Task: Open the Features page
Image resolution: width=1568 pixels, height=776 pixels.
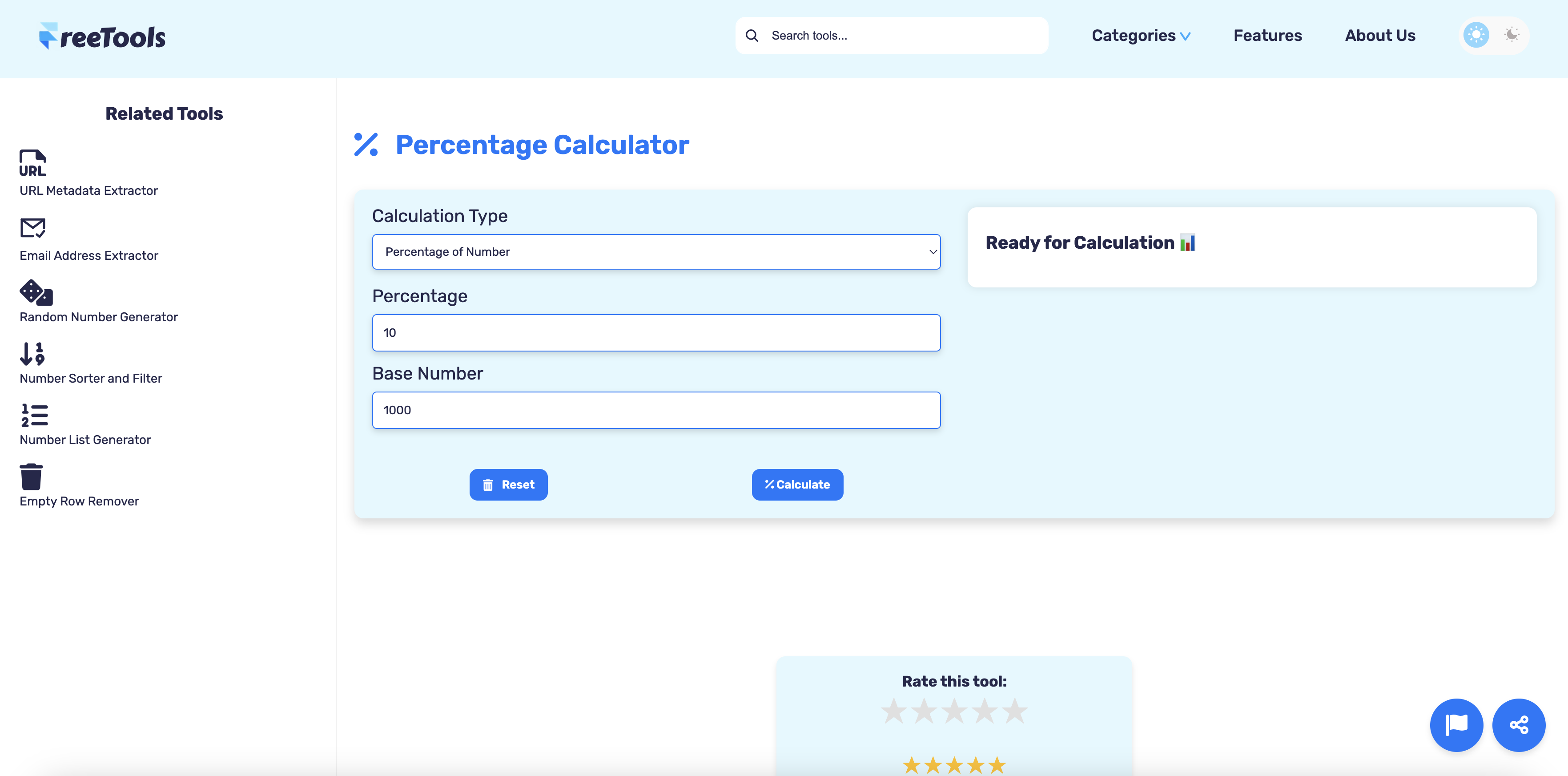Action: point(1267,35)
